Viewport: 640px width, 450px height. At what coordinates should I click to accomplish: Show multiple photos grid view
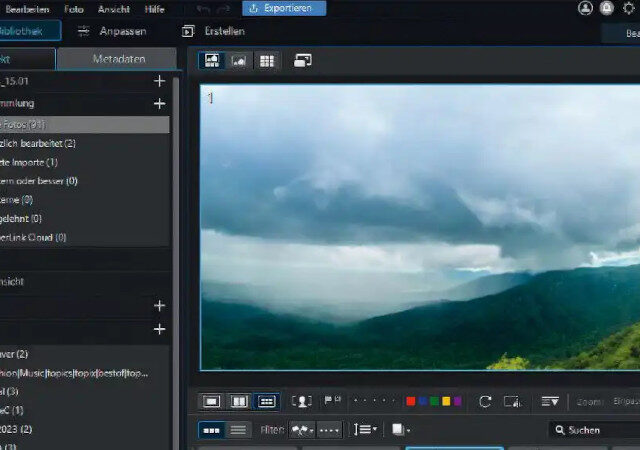point(267,401)
